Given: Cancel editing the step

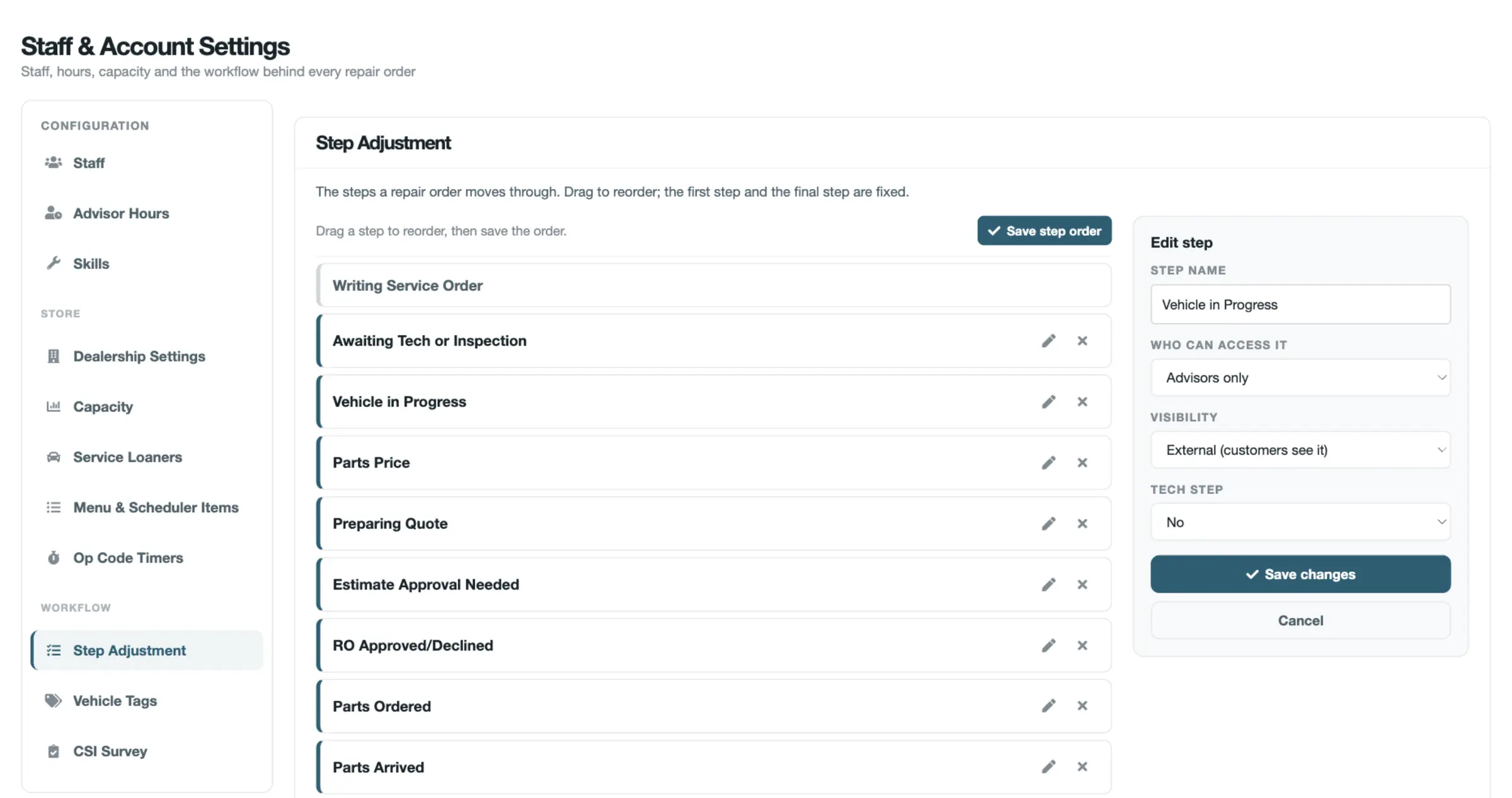Looking at the screenshot, I should (1300, 621).
